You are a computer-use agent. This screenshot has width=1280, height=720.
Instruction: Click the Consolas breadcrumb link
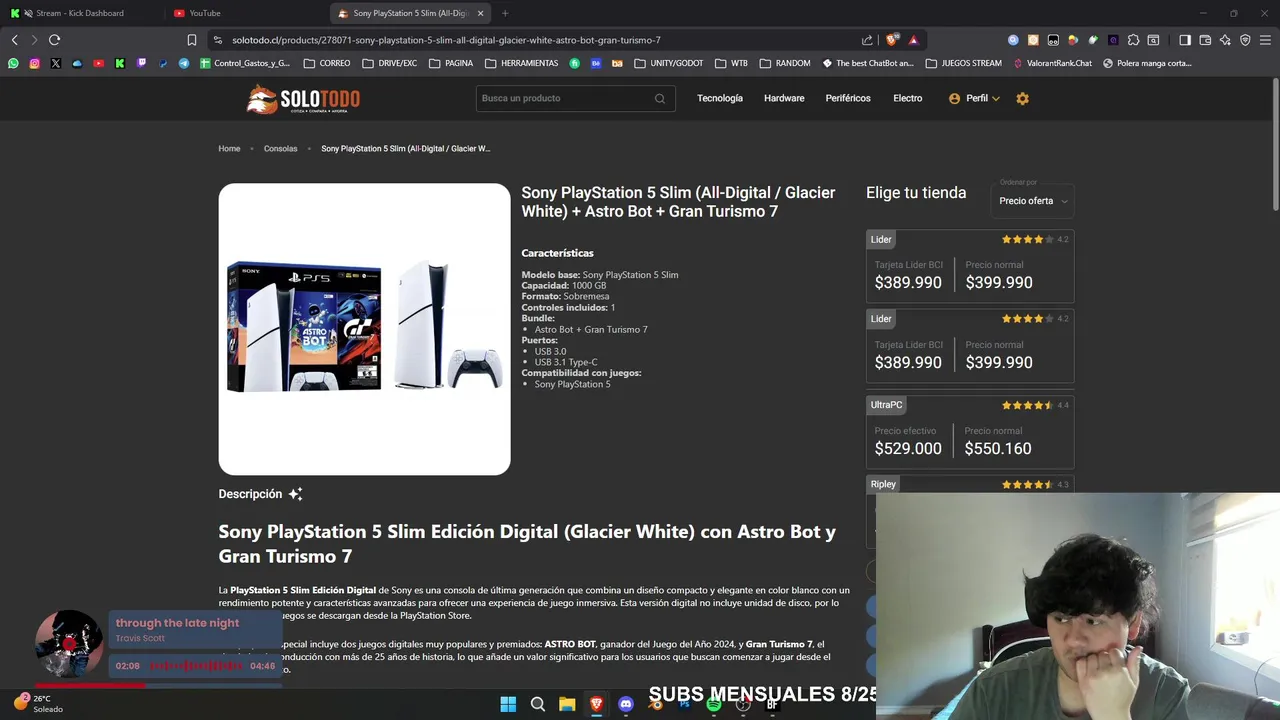click(280, 149)
